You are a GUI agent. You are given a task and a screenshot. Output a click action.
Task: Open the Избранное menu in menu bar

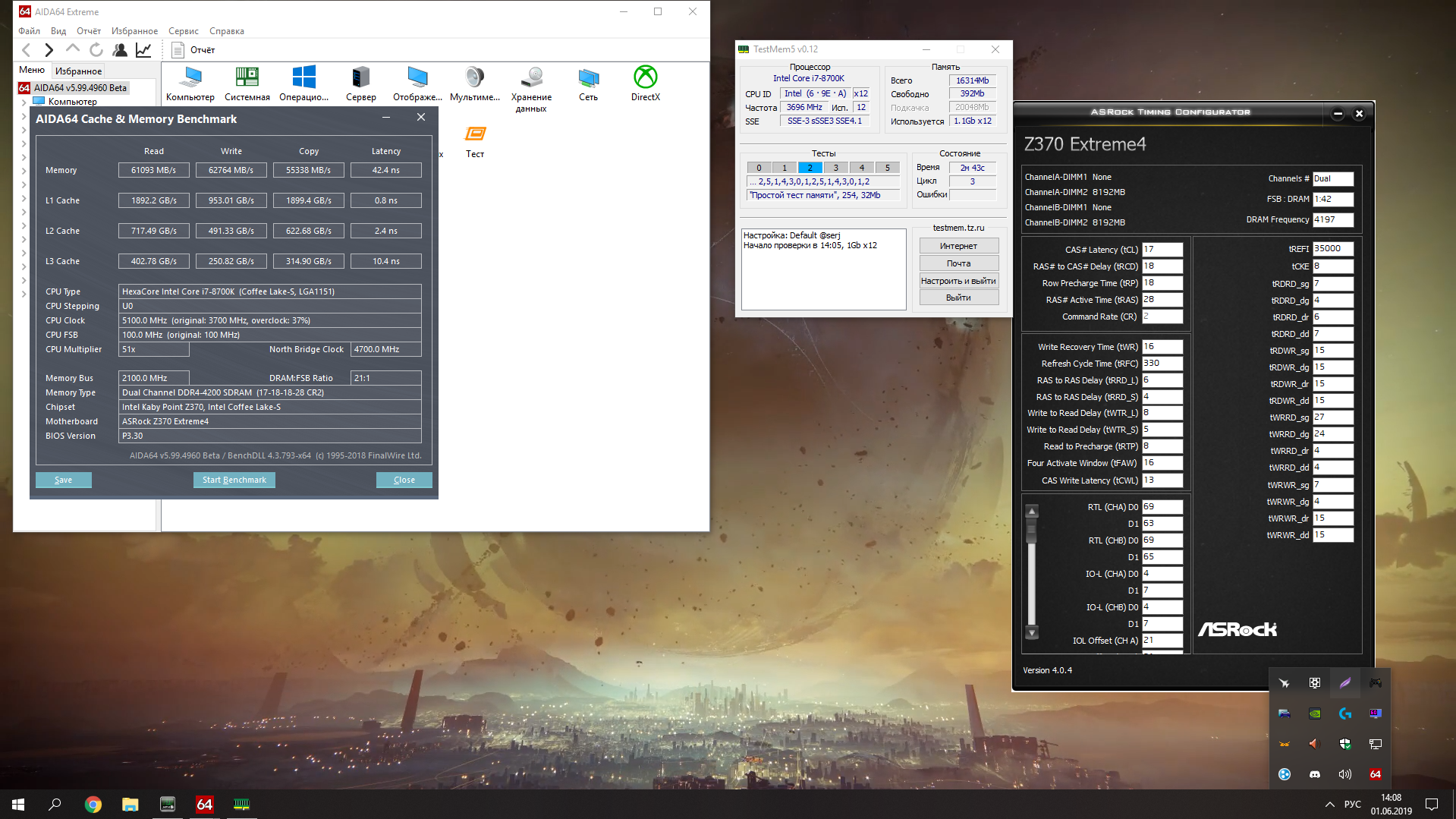(134, 31)
